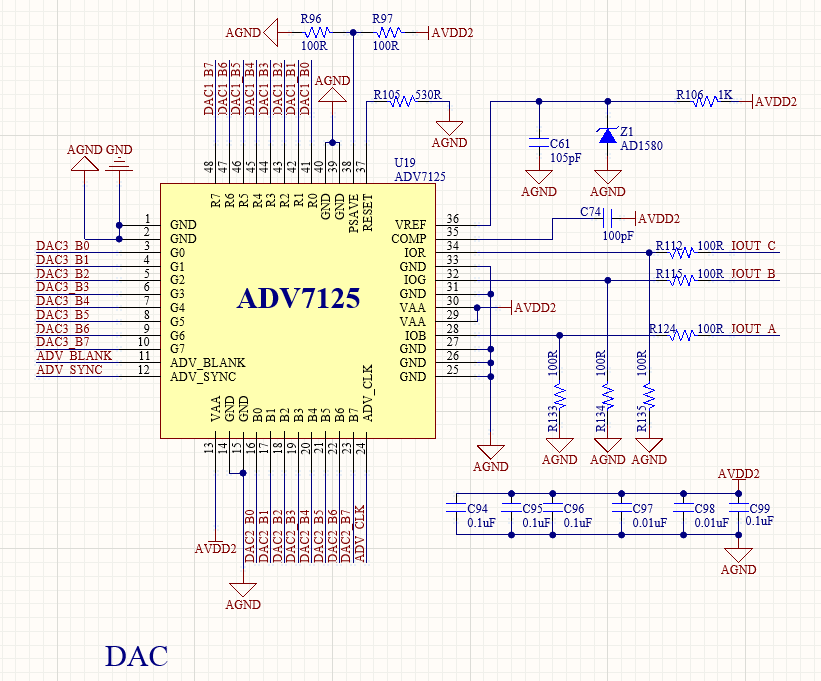821x681 pixels.
Task: Select the Z1 AD1580 diode symbol
Action: click(x=608, y=136)
